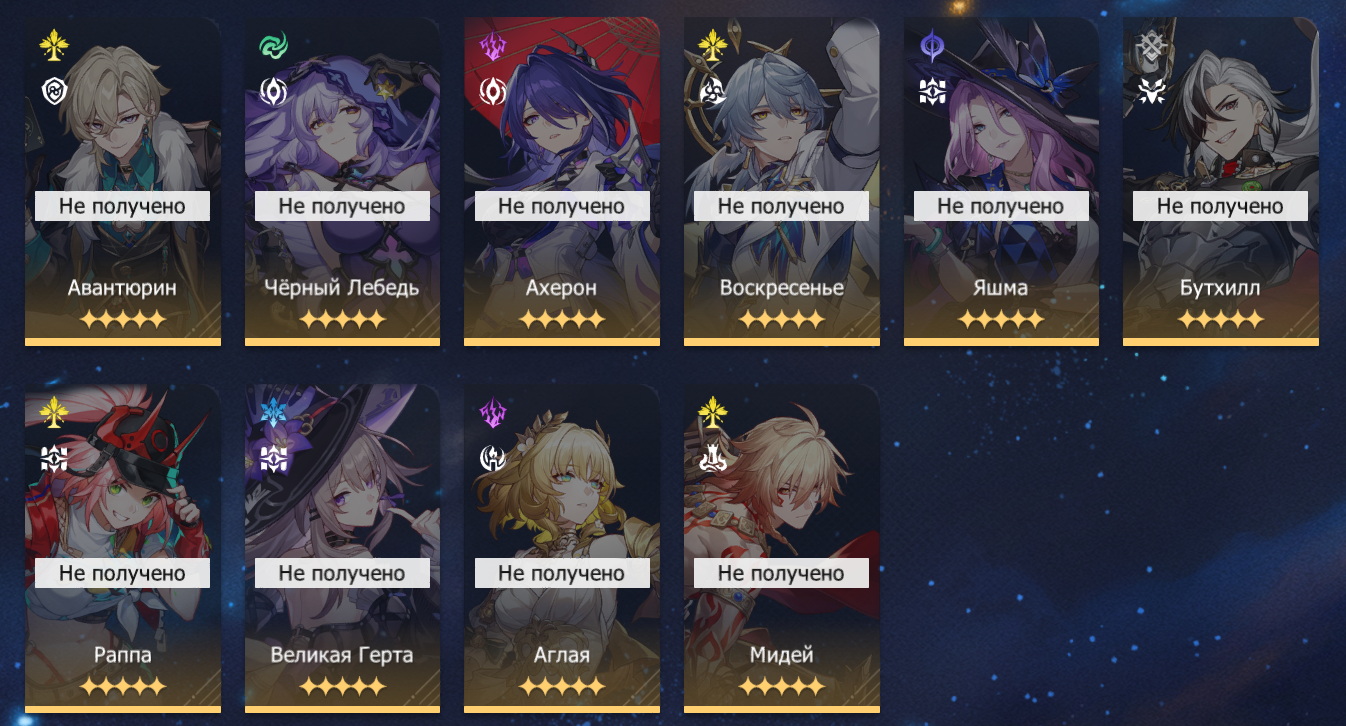Click the Imaginary element icon on Авантюрин card

tap(53, 45)
